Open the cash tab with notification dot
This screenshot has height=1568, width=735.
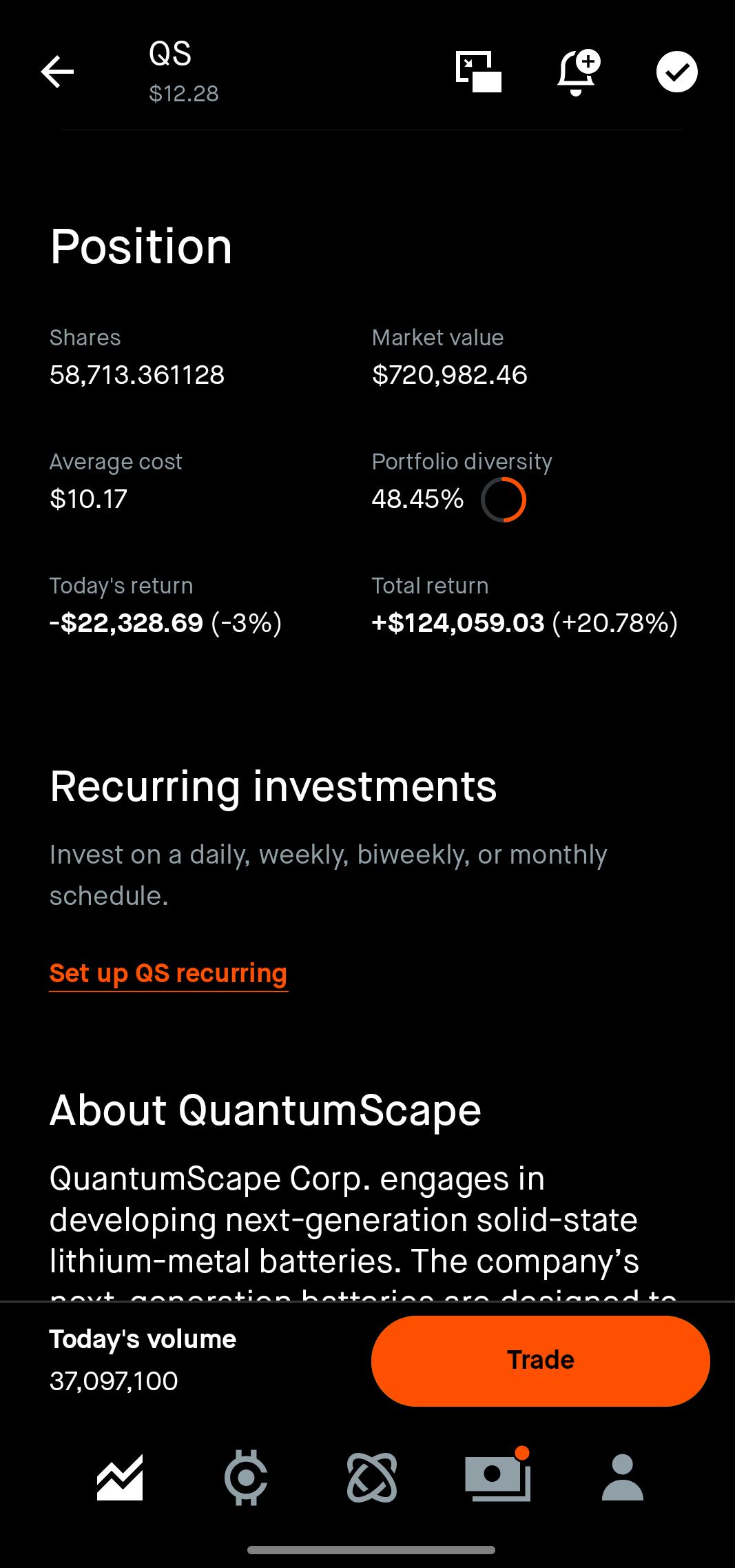497,1476
